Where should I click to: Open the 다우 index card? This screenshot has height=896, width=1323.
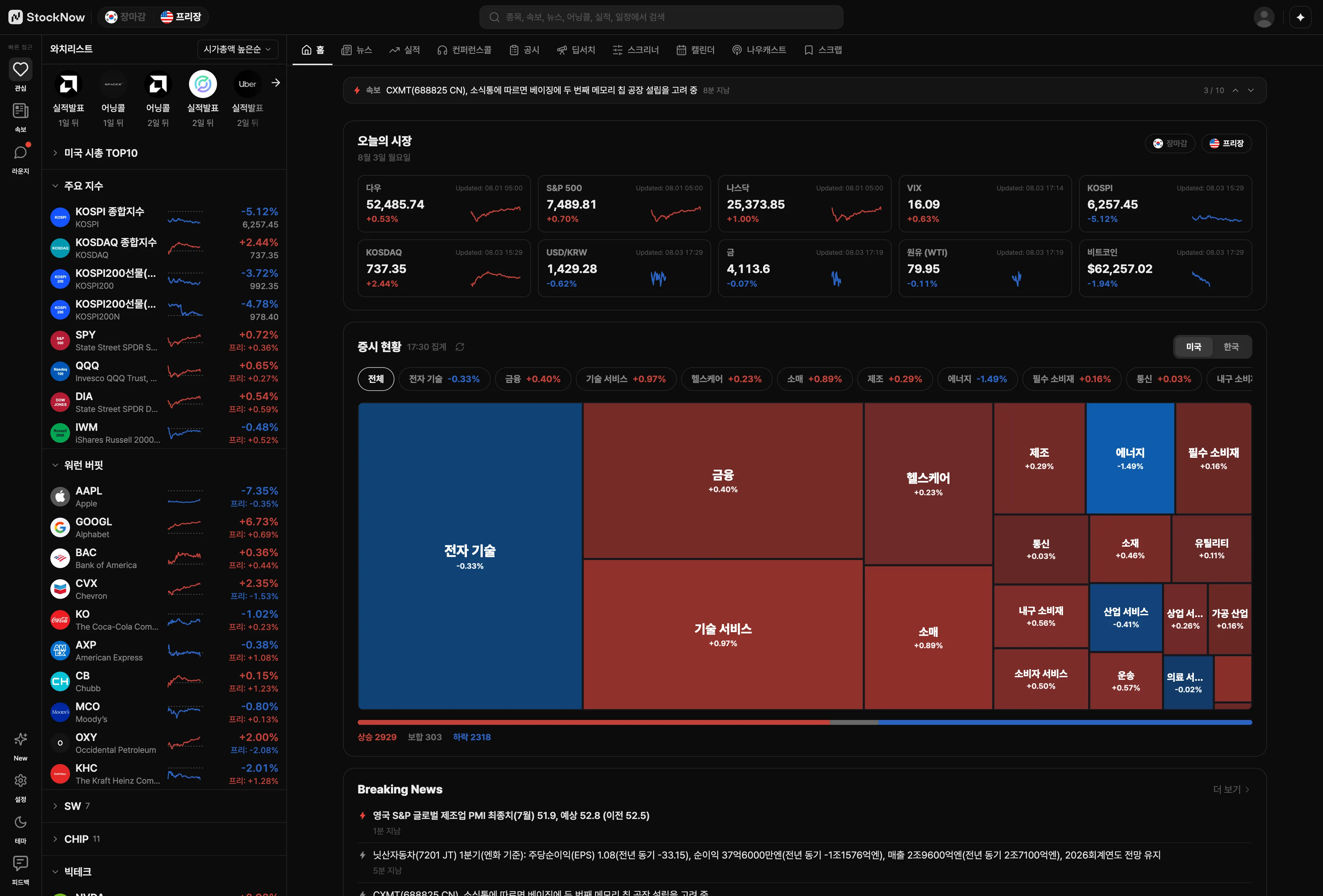pyautogui.click(x=444, y=204)
